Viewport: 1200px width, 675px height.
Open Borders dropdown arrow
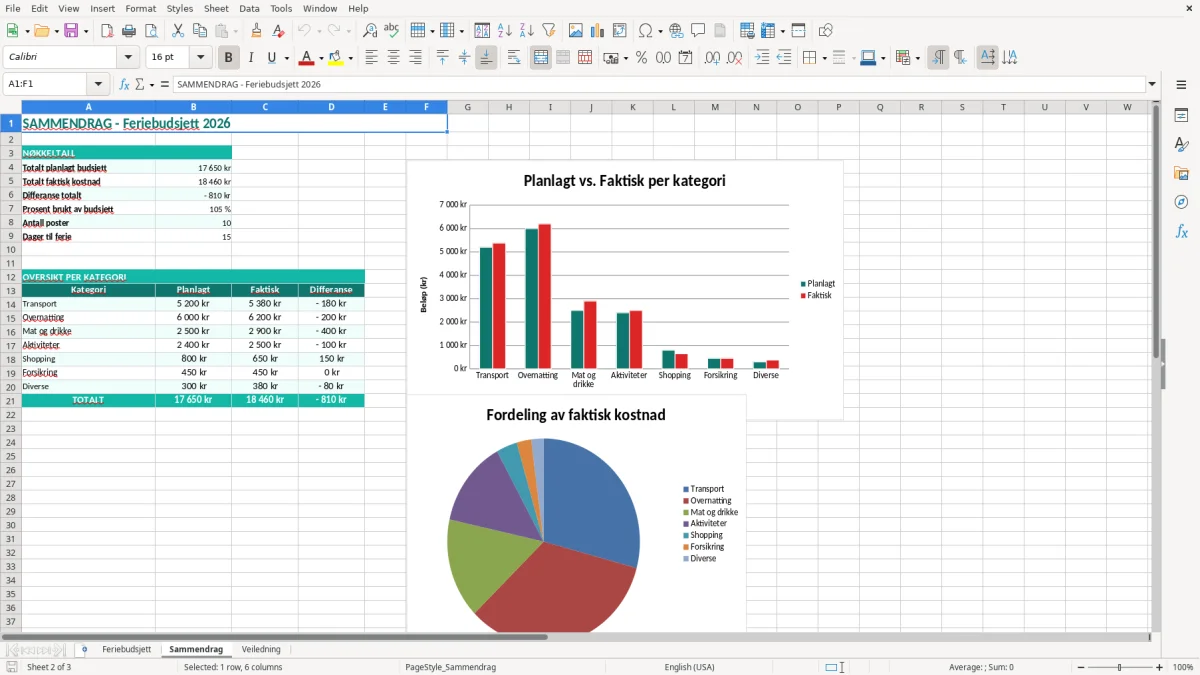pos(824,58)
